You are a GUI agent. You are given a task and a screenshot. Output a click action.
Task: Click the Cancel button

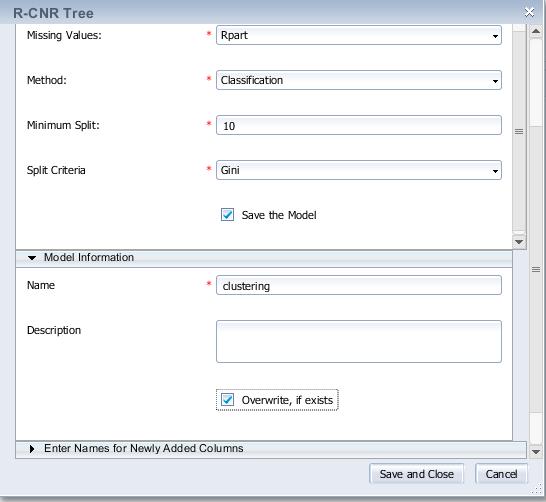click(501, 474)
